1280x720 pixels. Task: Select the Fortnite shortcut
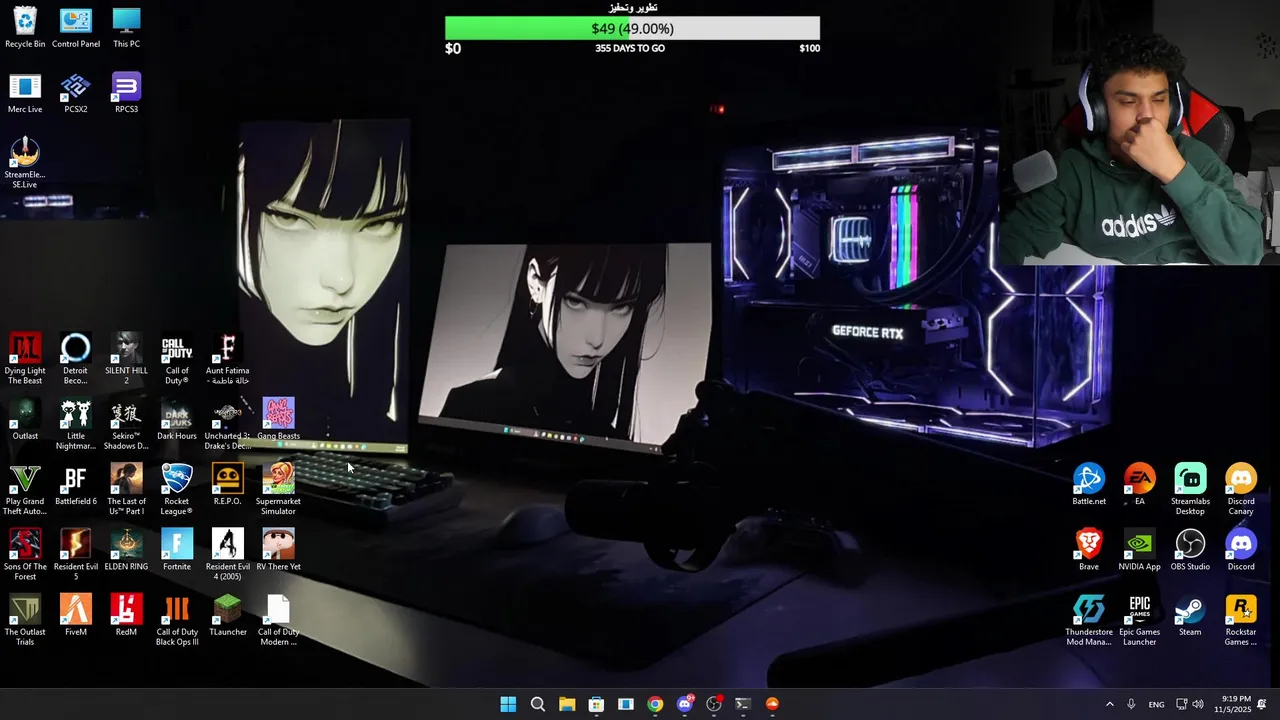click(x=177, y=550)
